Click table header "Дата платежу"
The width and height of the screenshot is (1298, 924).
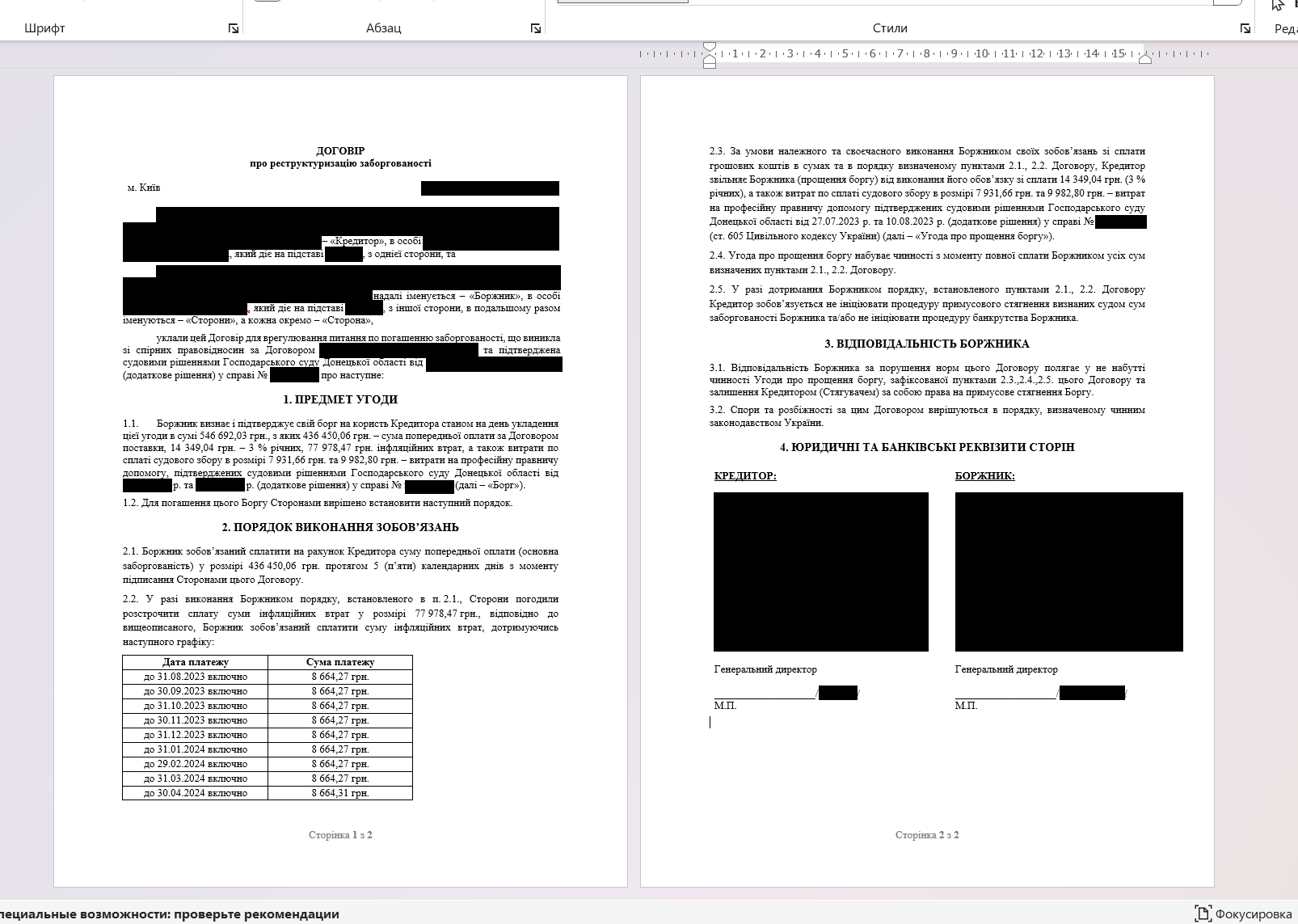pyautogui.click(x=196, y=662)
